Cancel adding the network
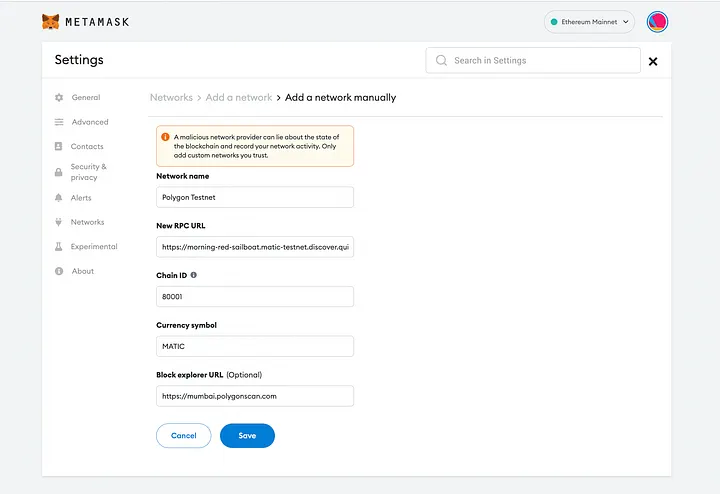 183,436
